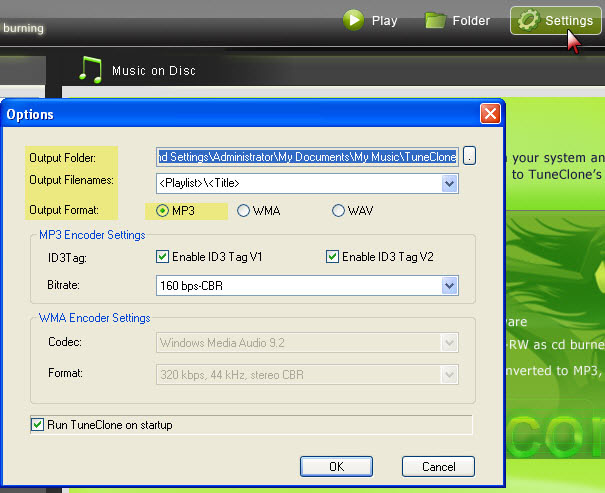Select MP3 output format
This screenshot has width=605, height=493.
click(x=162, y=211)
